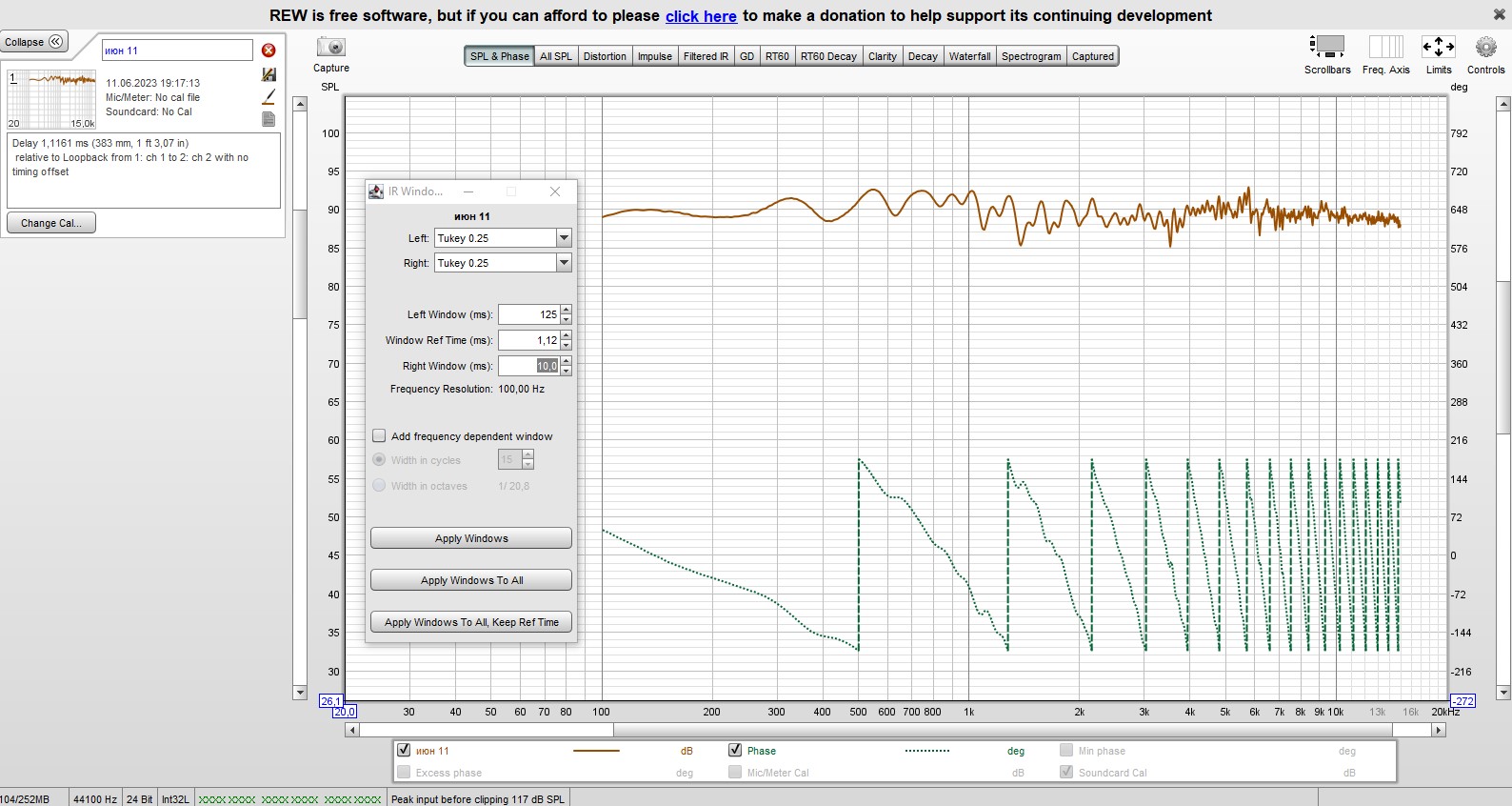1512x806 pixels.
Task: Open the Impulse tab
Action: (655, 56)
